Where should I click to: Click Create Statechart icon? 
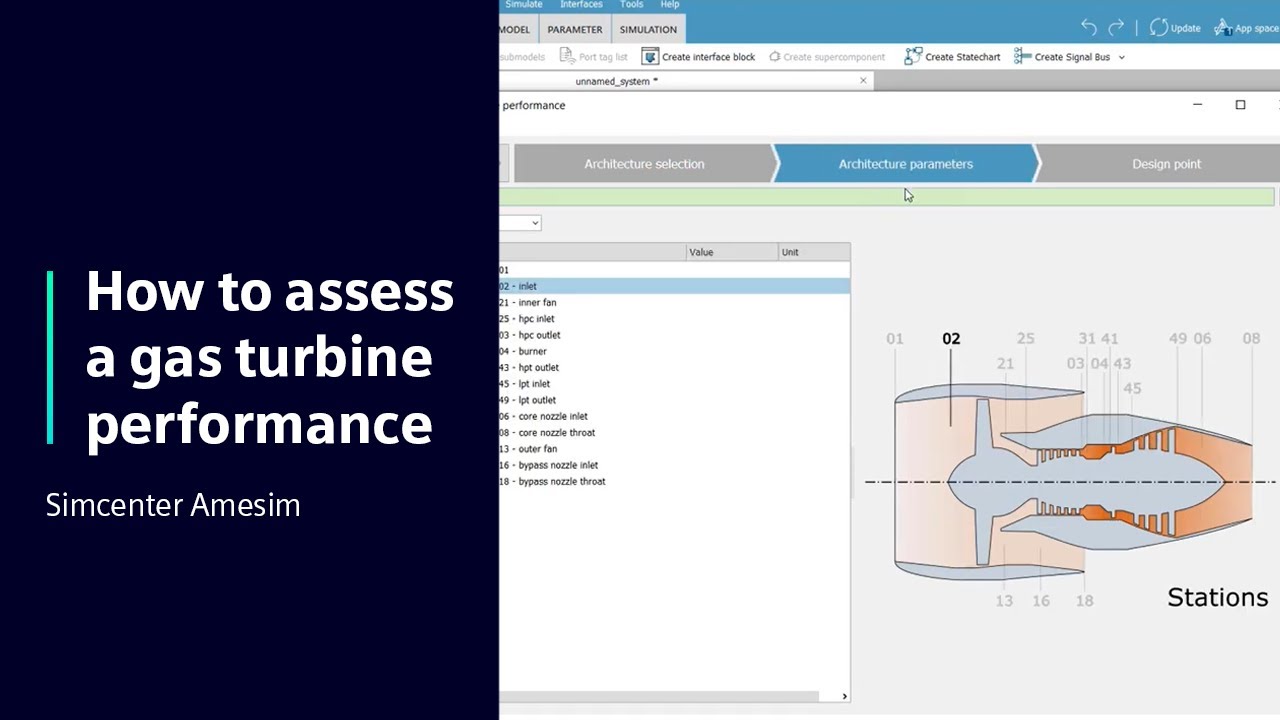pos(912,57)
